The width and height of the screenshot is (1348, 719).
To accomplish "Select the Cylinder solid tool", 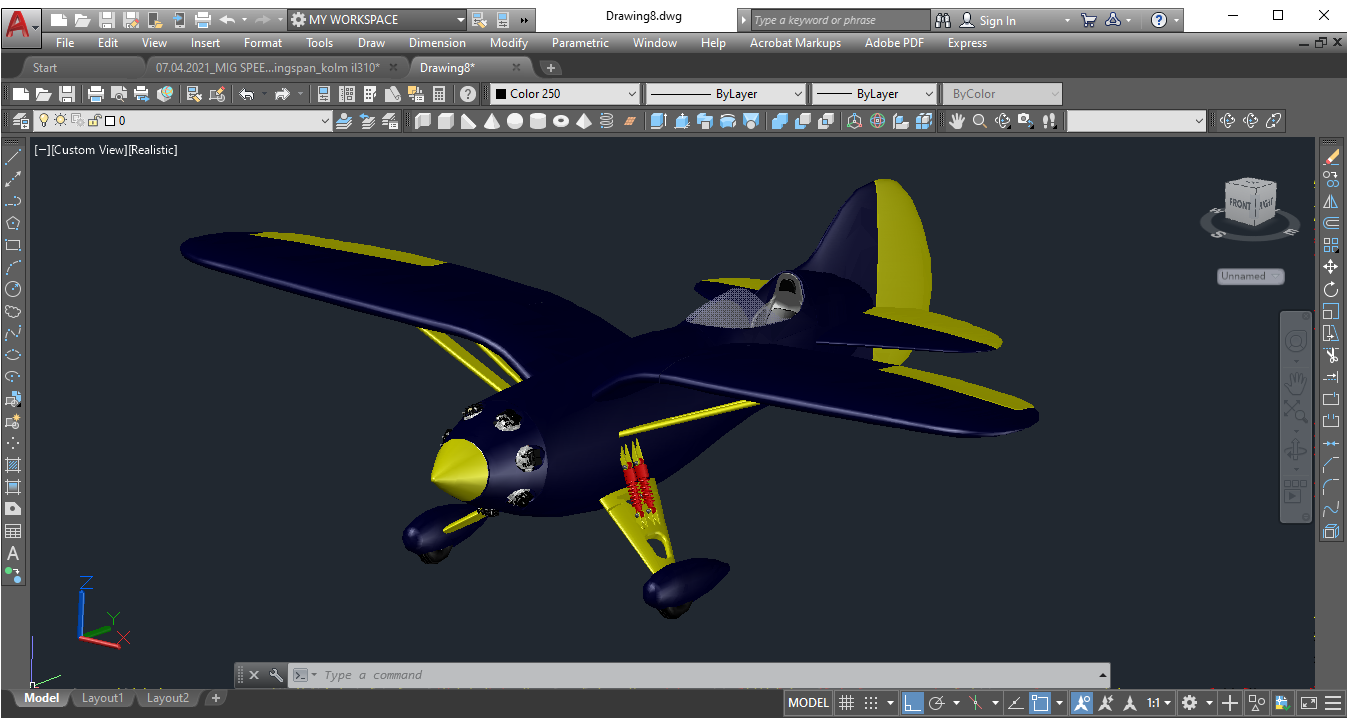I will [x=537, y=121].
